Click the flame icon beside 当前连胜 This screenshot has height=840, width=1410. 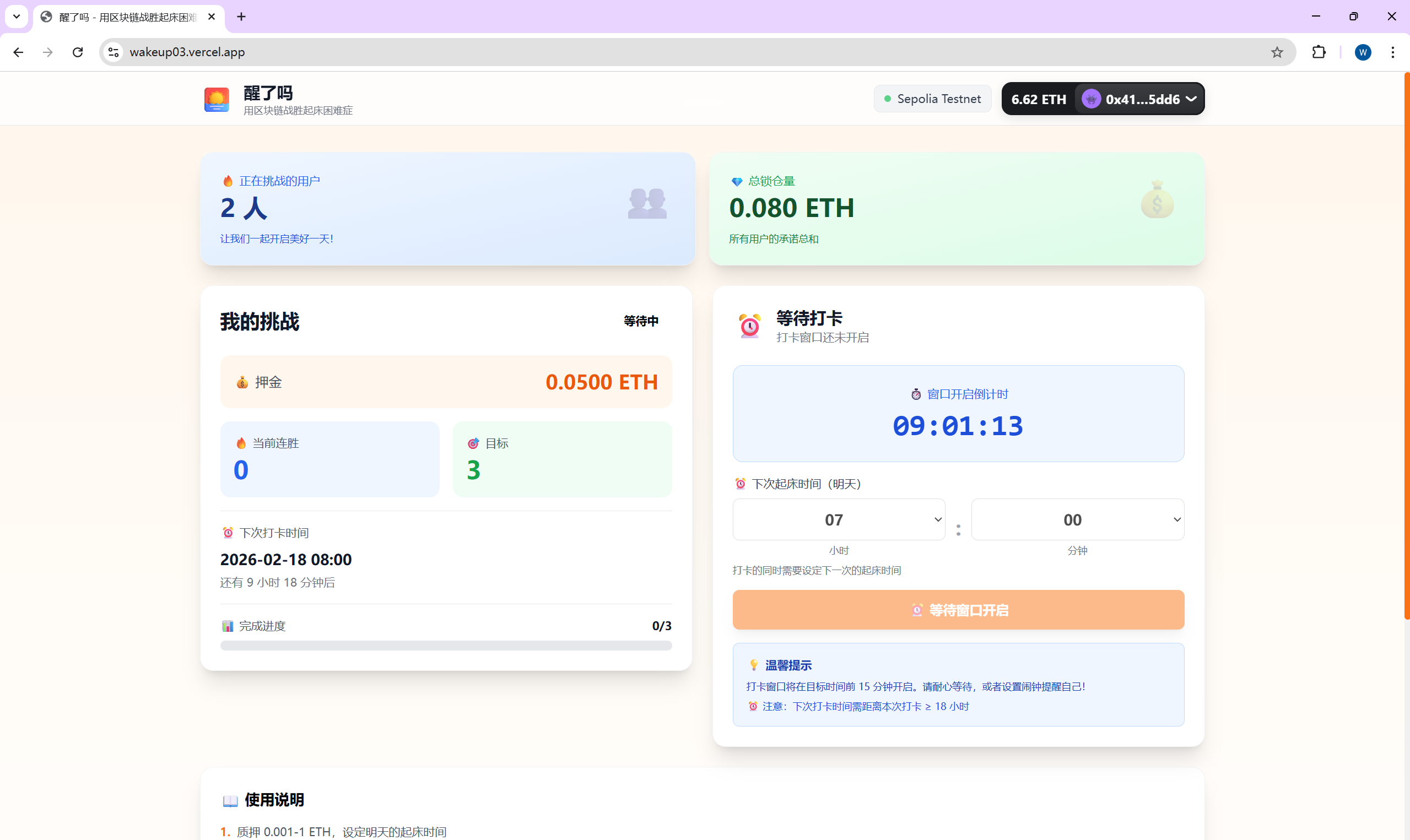pyautogui.click(x=241, y=443)
